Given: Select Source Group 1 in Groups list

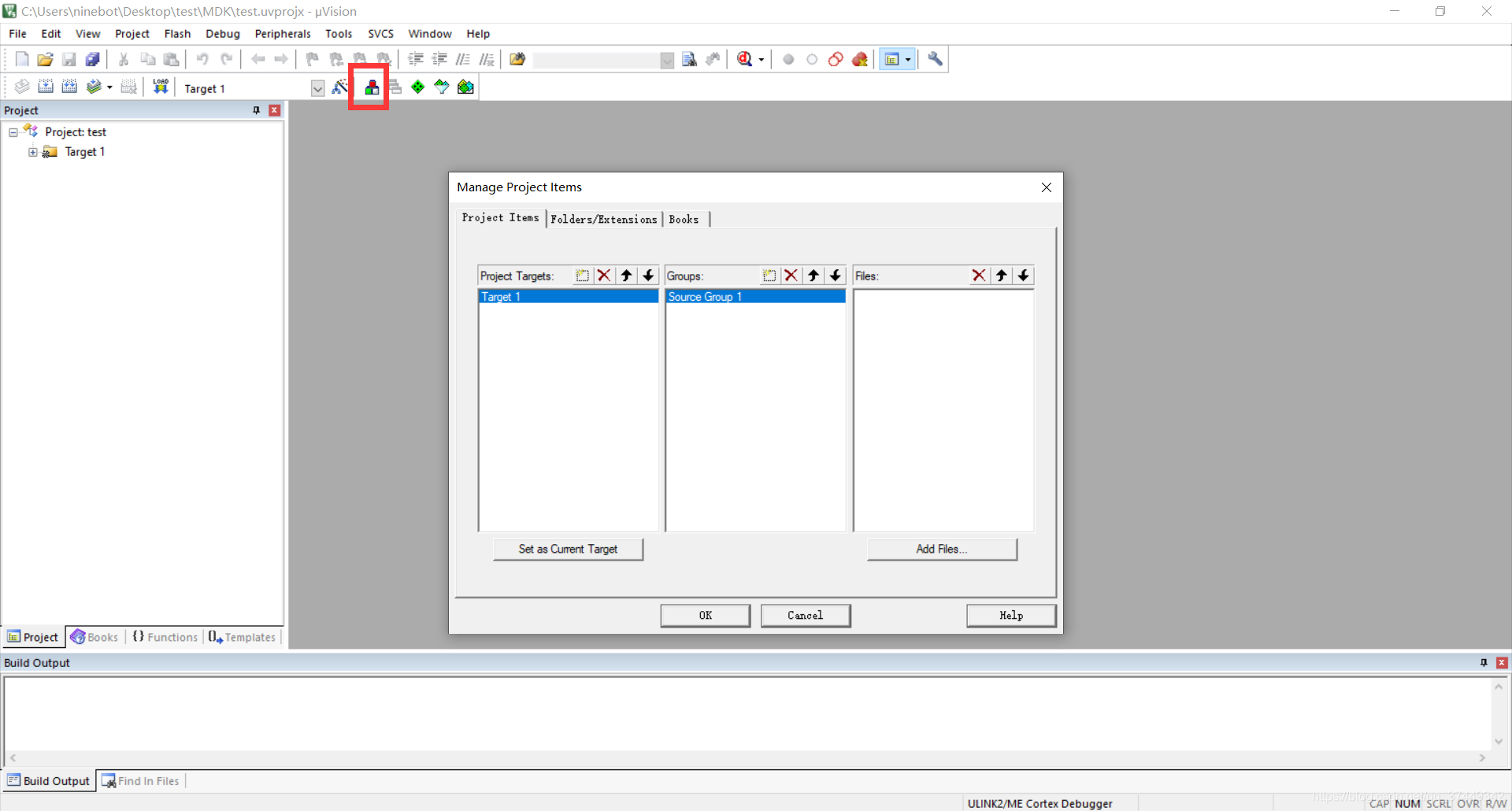Looking at the screenshot, I should [756, 297].
